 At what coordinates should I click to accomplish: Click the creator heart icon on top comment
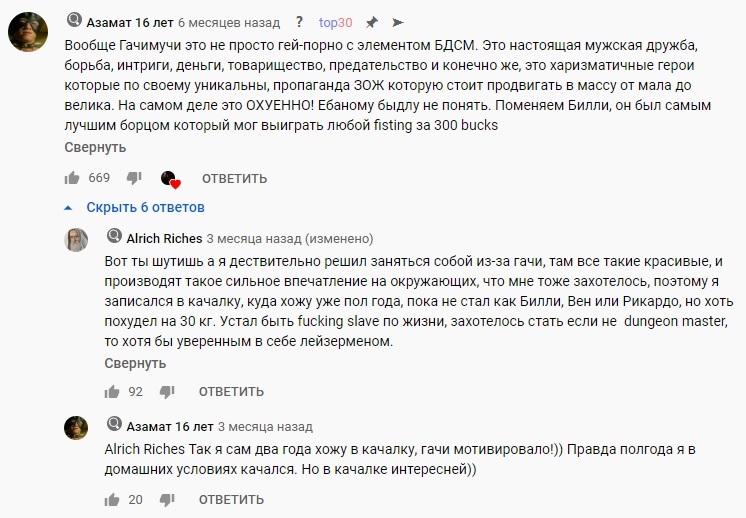click(x=170, y=179)
